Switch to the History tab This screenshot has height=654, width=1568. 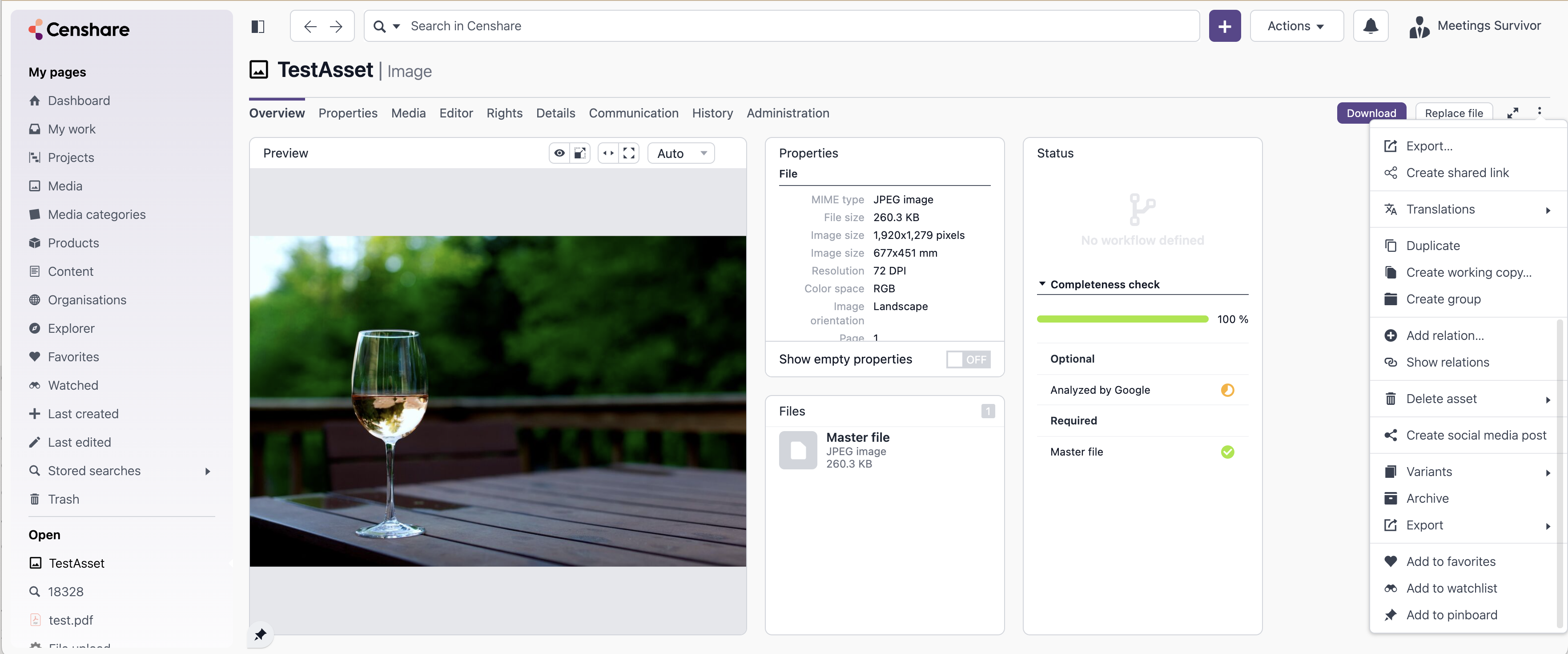(x=712, y=113)
